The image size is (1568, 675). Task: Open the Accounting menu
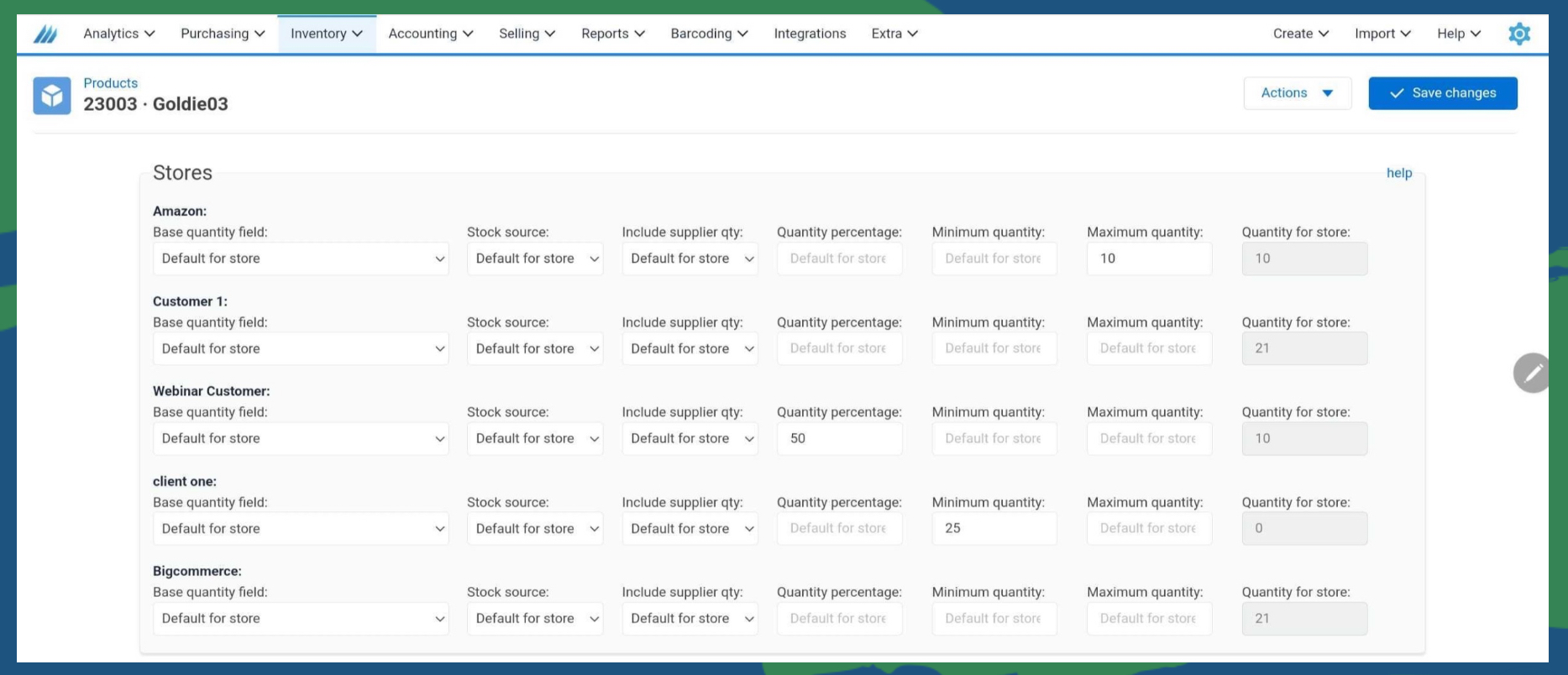coord(431,34)
